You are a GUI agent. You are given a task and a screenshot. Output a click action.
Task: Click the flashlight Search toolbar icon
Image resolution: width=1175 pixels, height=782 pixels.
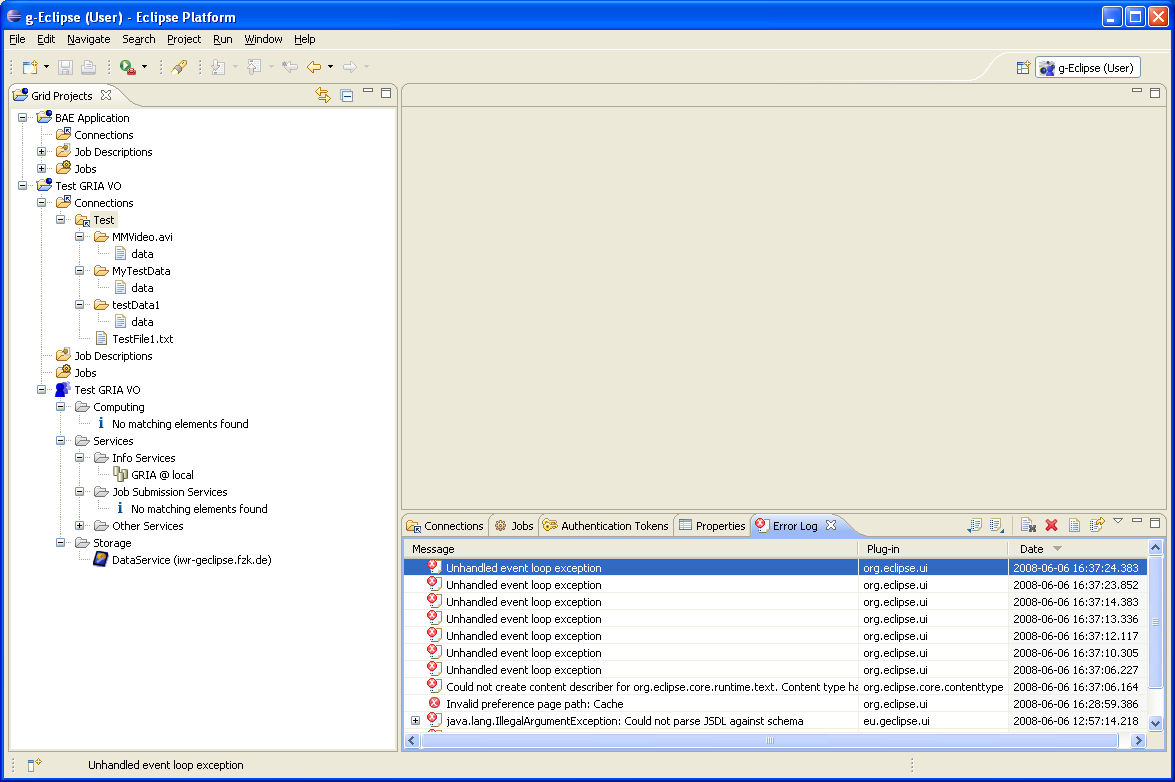click(x=179, y=67)
